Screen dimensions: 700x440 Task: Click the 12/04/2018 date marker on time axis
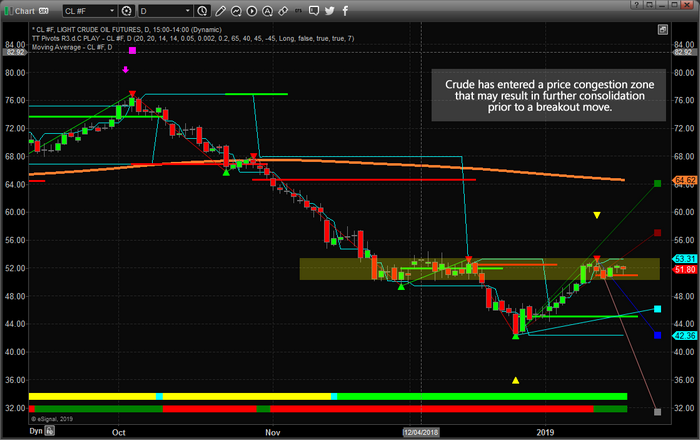tap(422, 431)
